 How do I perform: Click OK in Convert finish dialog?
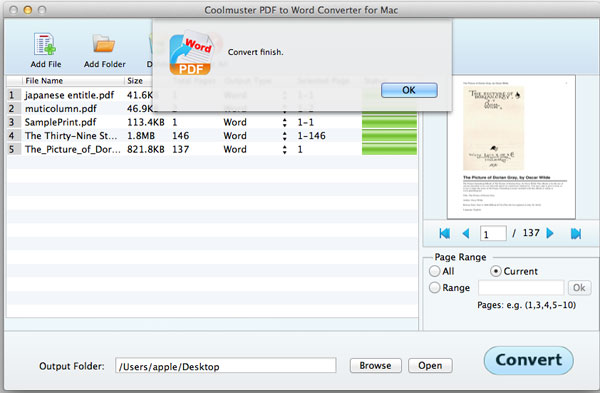pyautogui.click(x=409, y=90)
